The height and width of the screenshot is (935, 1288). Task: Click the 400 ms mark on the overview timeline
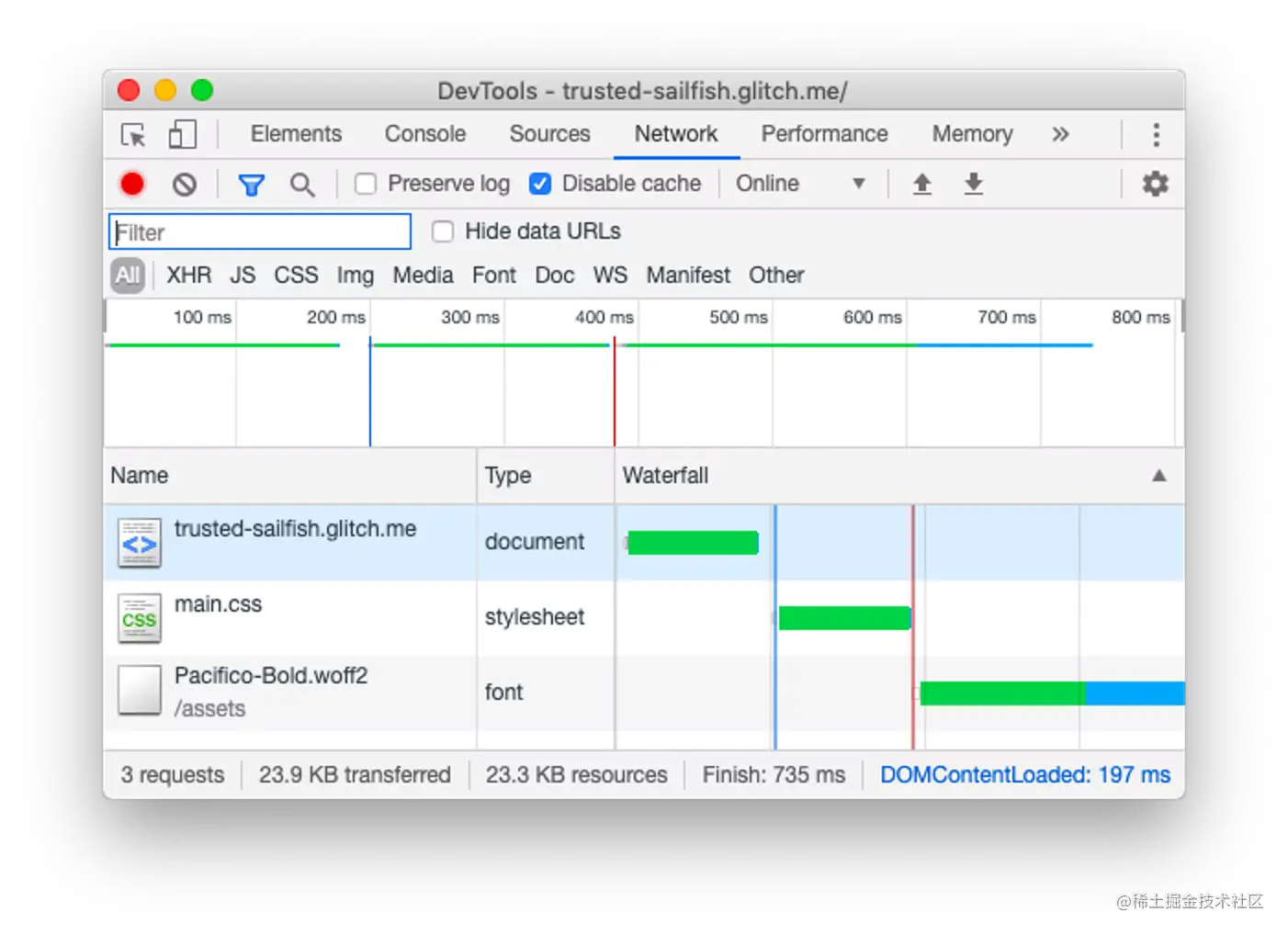click(604, 318)
